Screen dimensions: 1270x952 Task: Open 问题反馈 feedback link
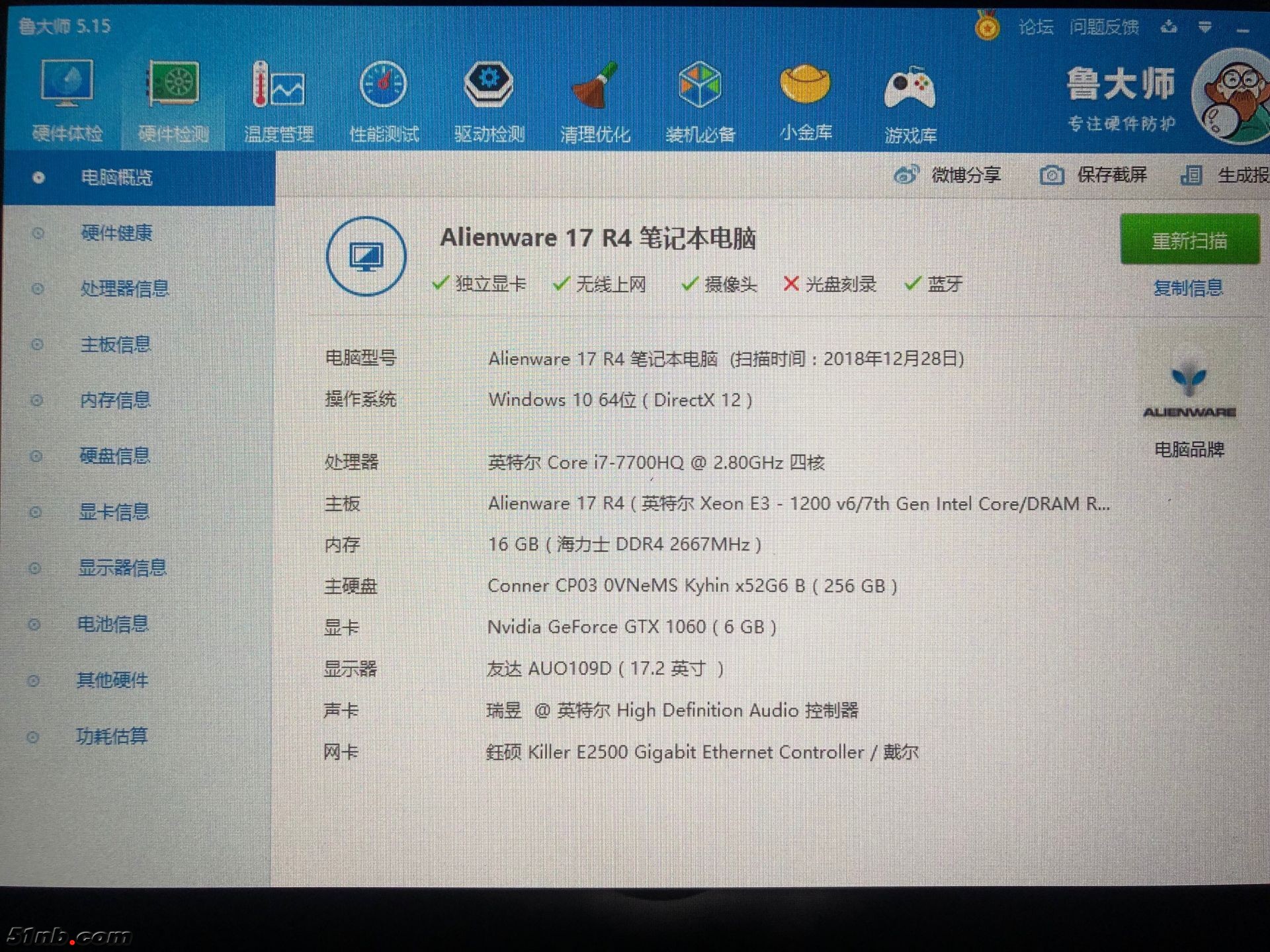(x=1104, y=27)
